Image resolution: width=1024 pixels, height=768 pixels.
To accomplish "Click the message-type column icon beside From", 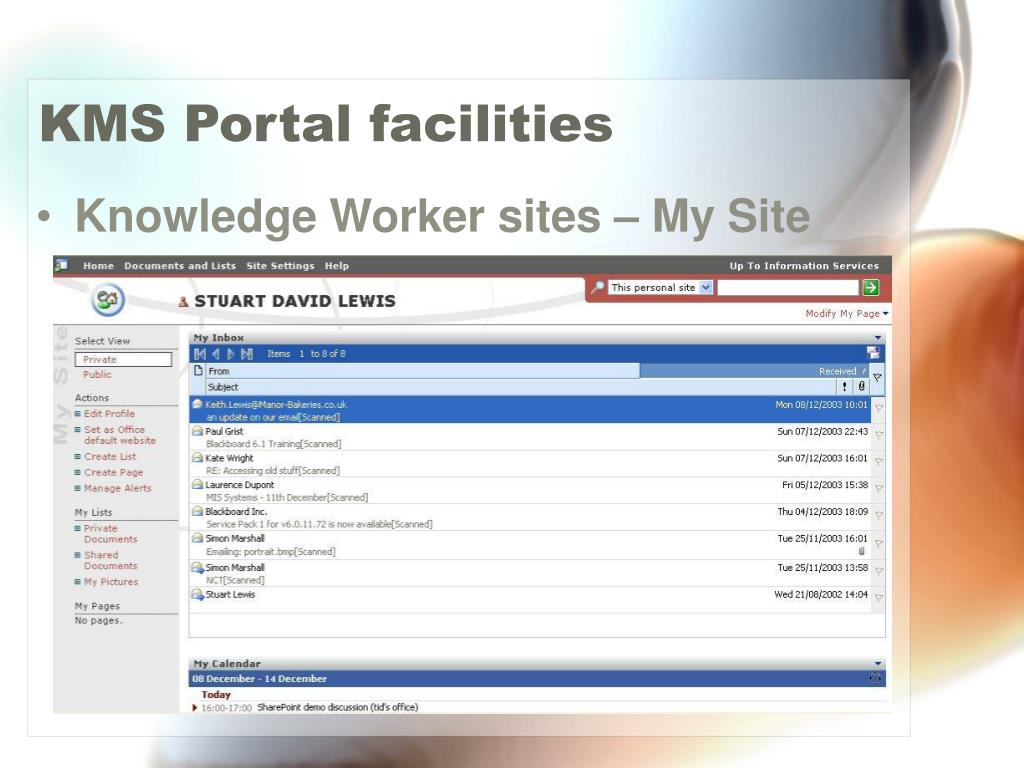I will pos(199,370).
